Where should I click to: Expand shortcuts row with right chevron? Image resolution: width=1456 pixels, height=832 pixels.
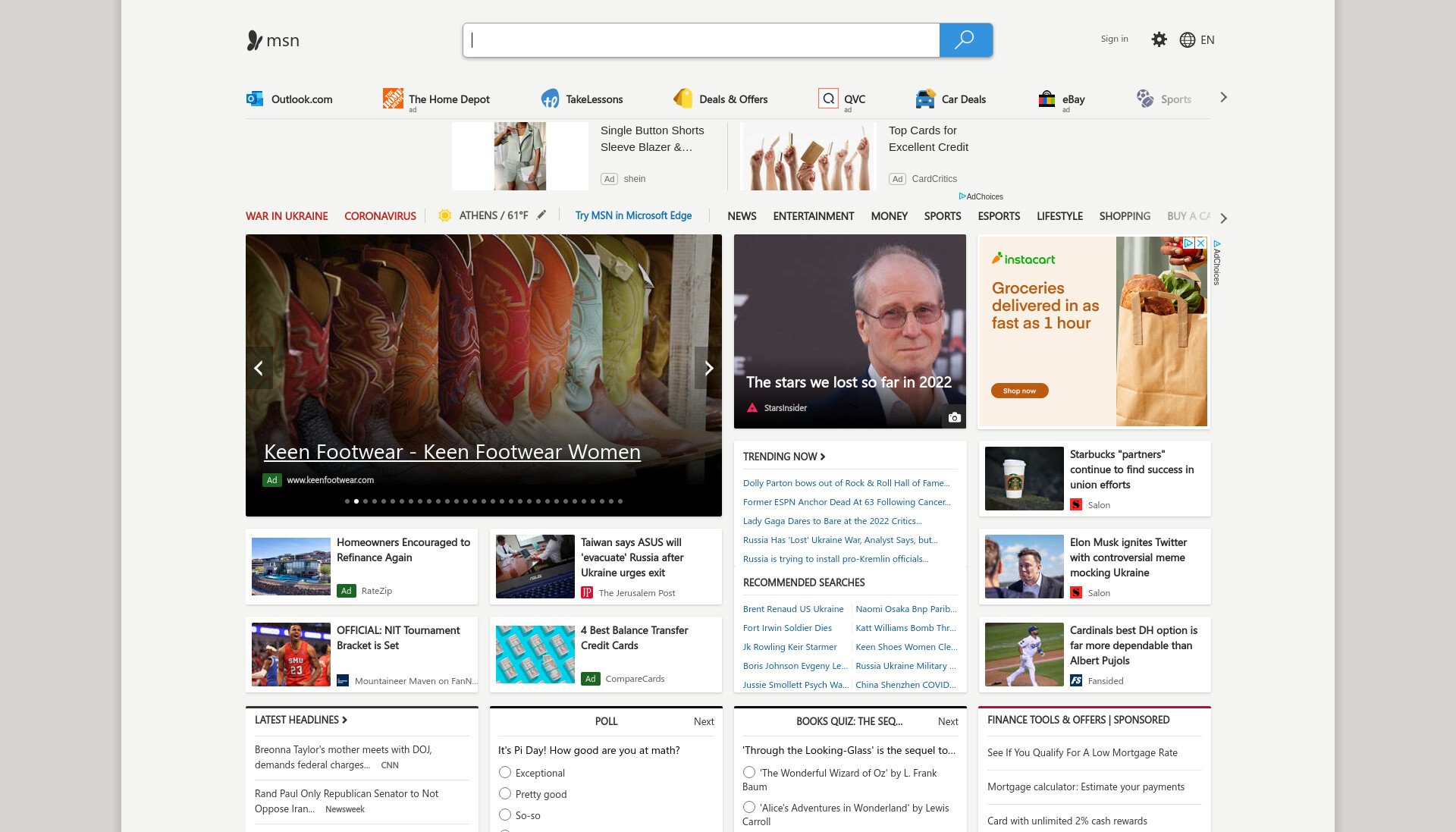(x=1223, y=97)
